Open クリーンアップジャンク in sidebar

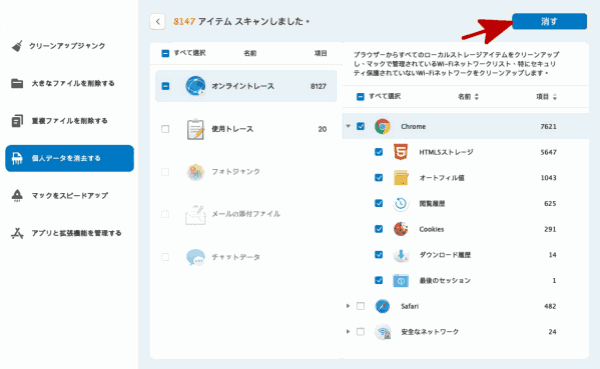pyautogui.click(x=67, y=46)
